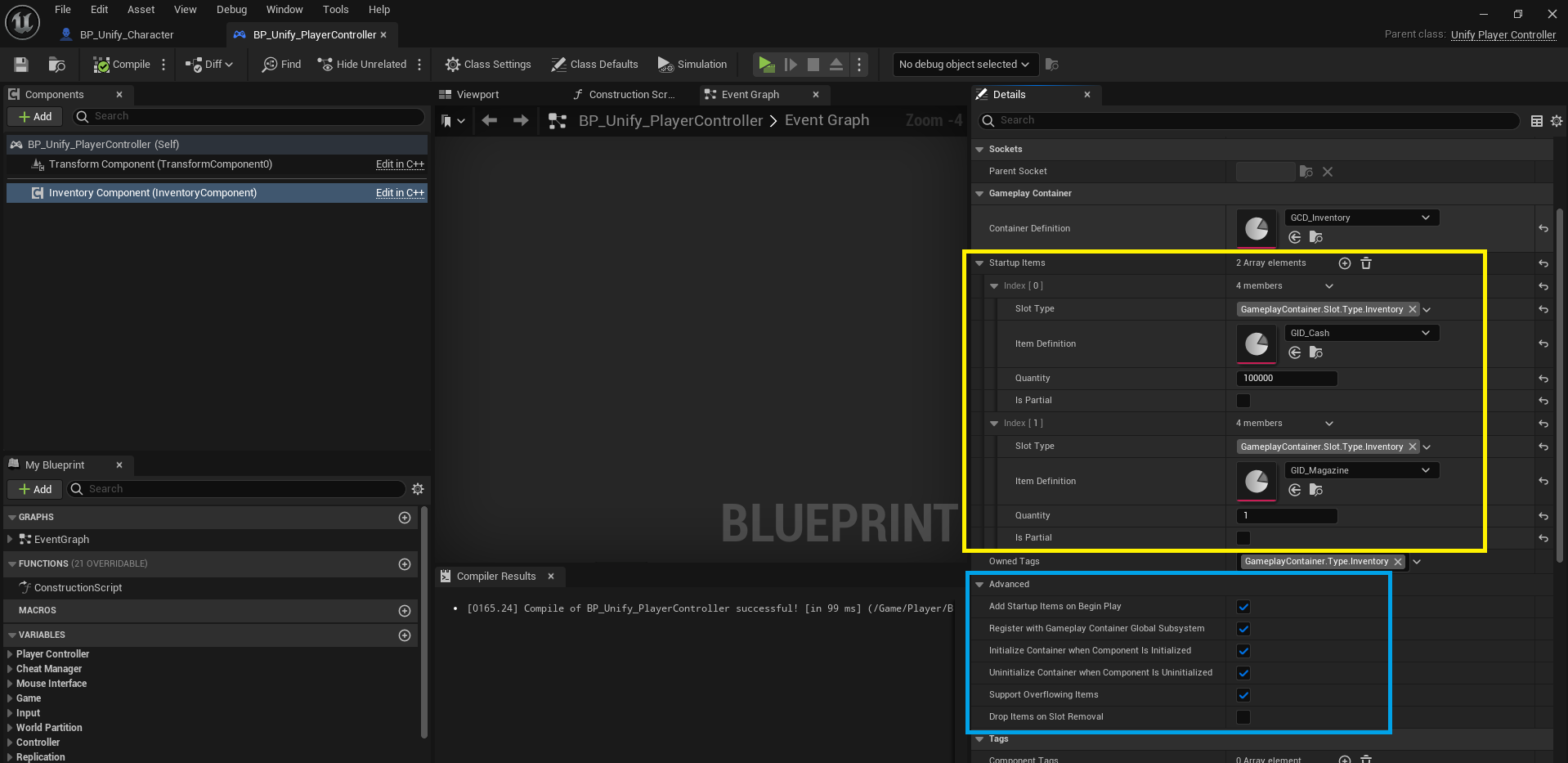This screenshot has height=763, width=1568.
Task: Open the graph bookmarks dropdown
Action: click(453, 121)
